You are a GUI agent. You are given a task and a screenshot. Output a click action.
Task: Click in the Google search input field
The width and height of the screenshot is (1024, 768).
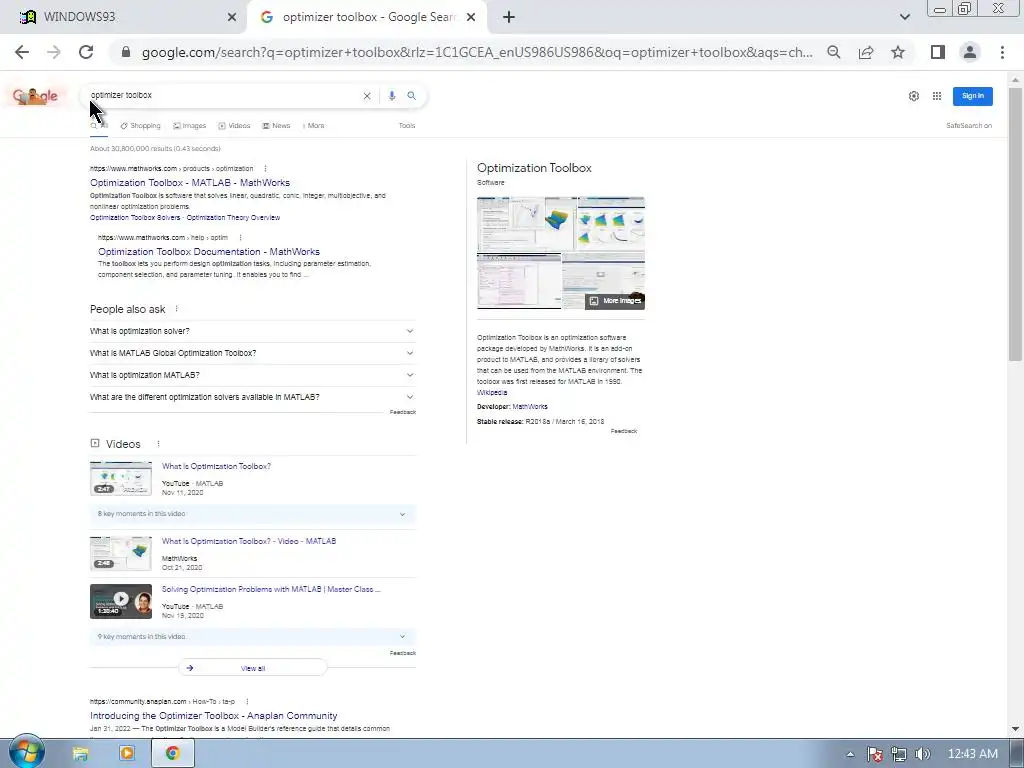click(222, 95)
